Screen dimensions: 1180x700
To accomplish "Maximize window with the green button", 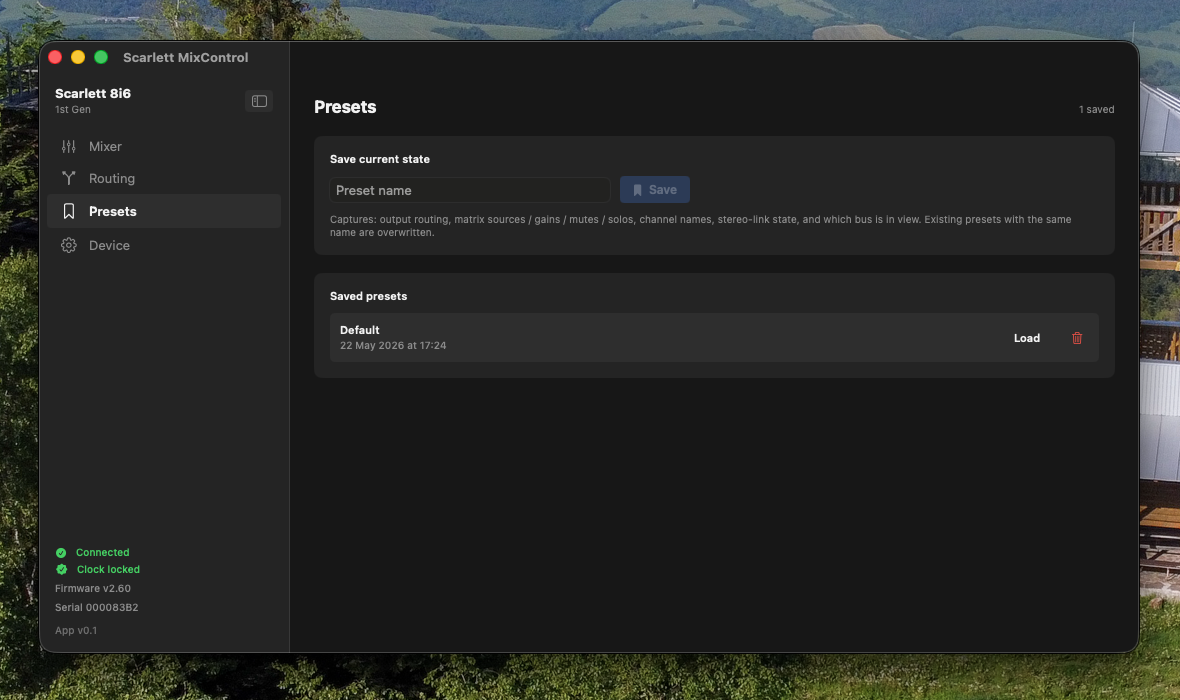I will 101,57.
